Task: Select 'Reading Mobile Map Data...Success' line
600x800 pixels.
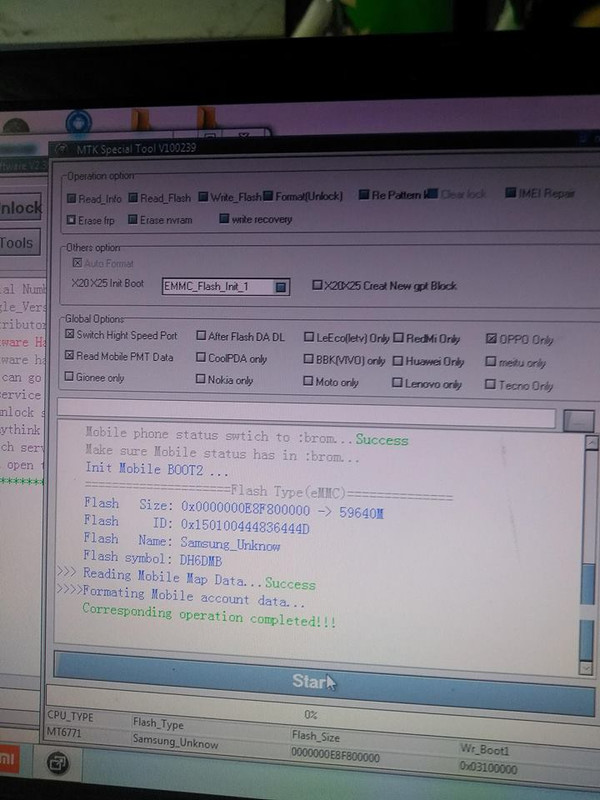Action: point(199,579)
